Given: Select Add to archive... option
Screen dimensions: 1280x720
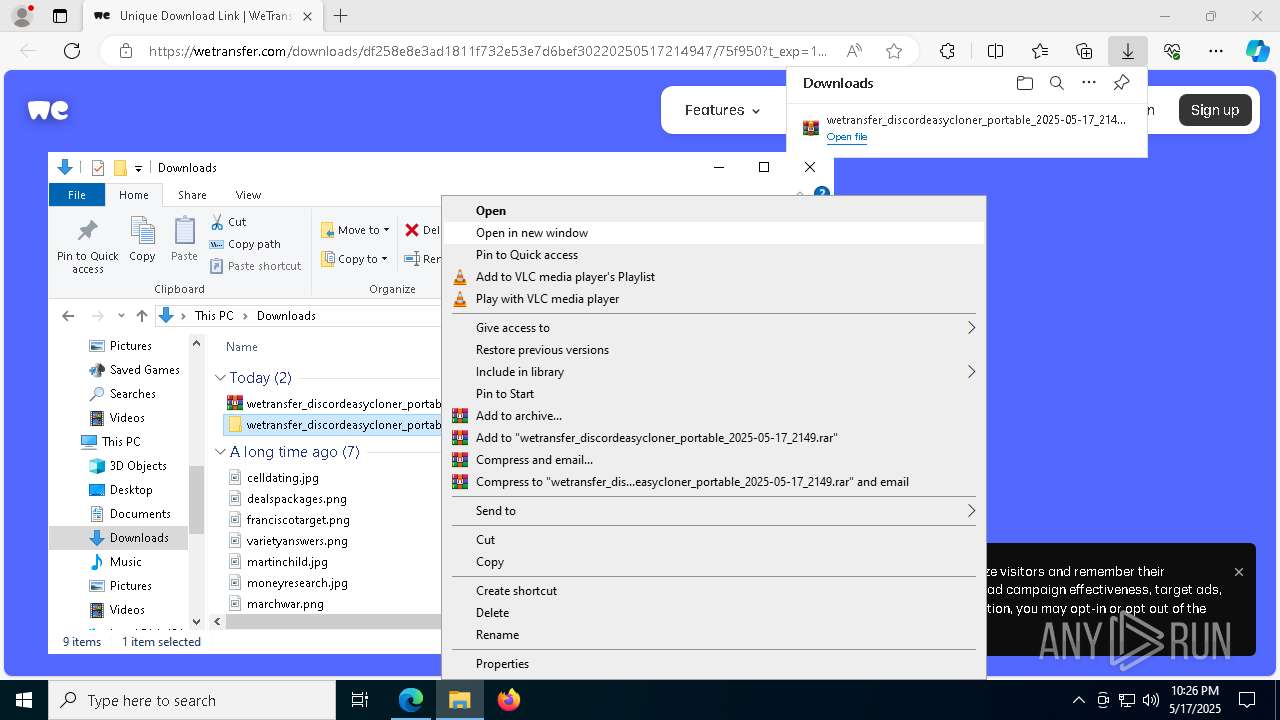Looking at the screenshot, I should (x=713, y=416).
